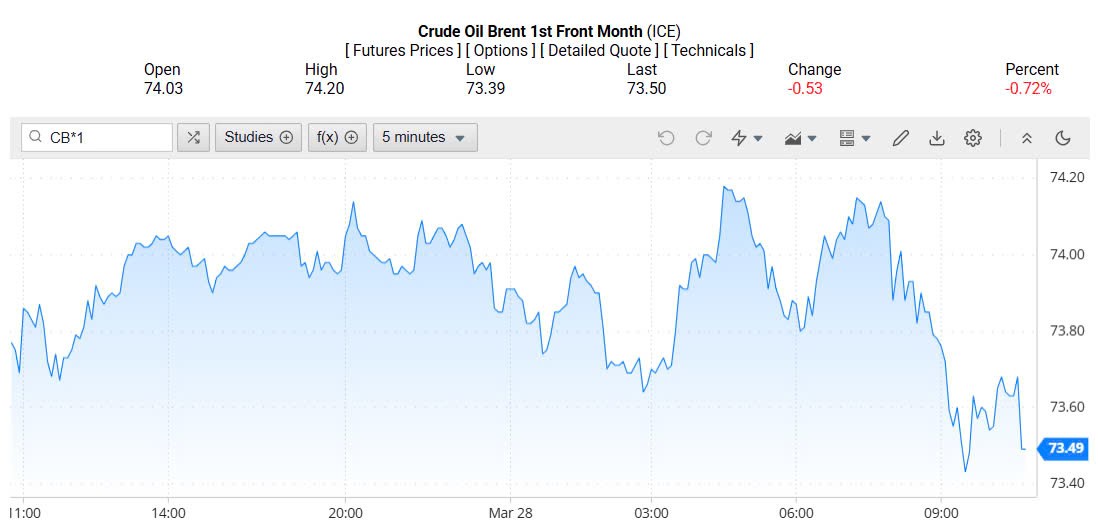Click the download chart icon

click(937, 138)
